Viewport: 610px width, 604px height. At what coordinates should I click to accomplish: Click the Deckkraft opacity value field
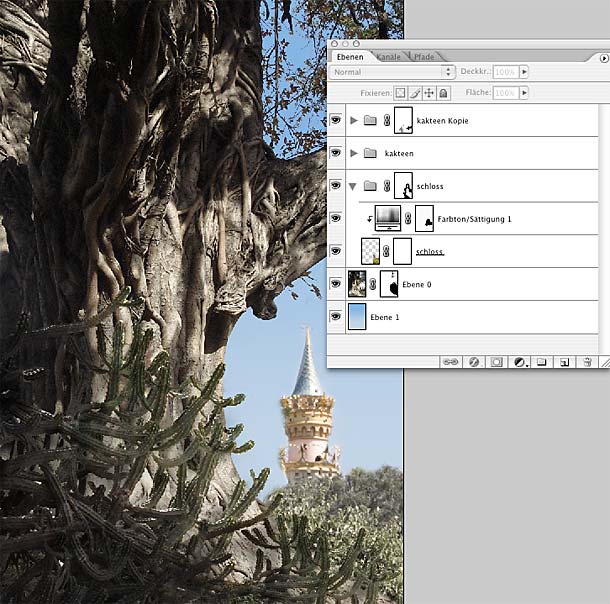pyautogui.click(x=505, y=72)
